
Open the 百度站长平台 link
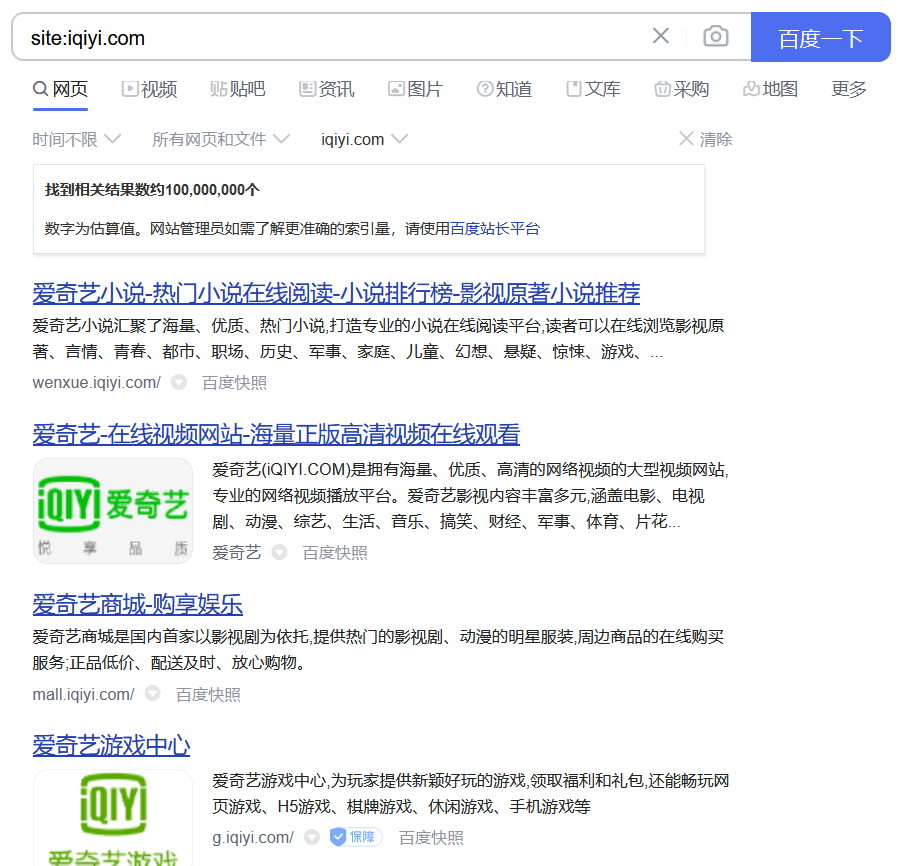click(x=495, y=229)
